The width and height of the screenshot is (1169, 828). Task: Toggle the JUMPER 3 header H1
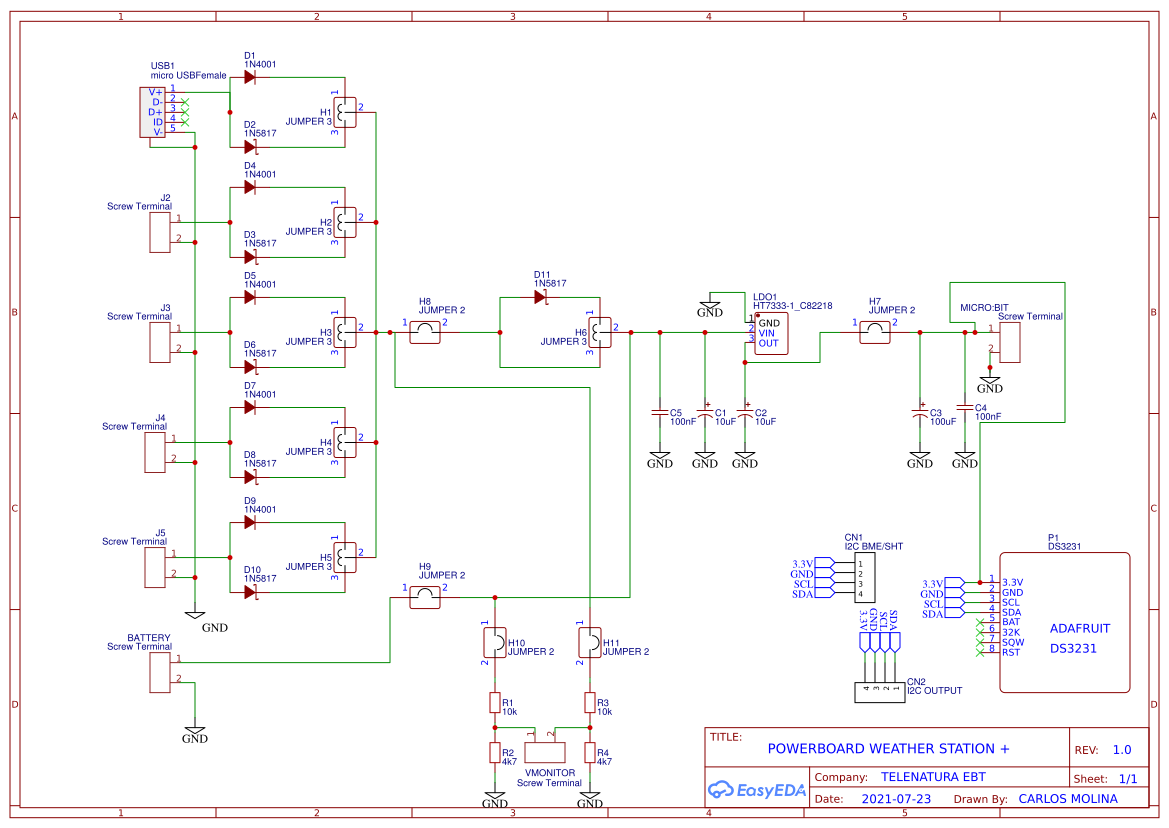tap(345, 114)
